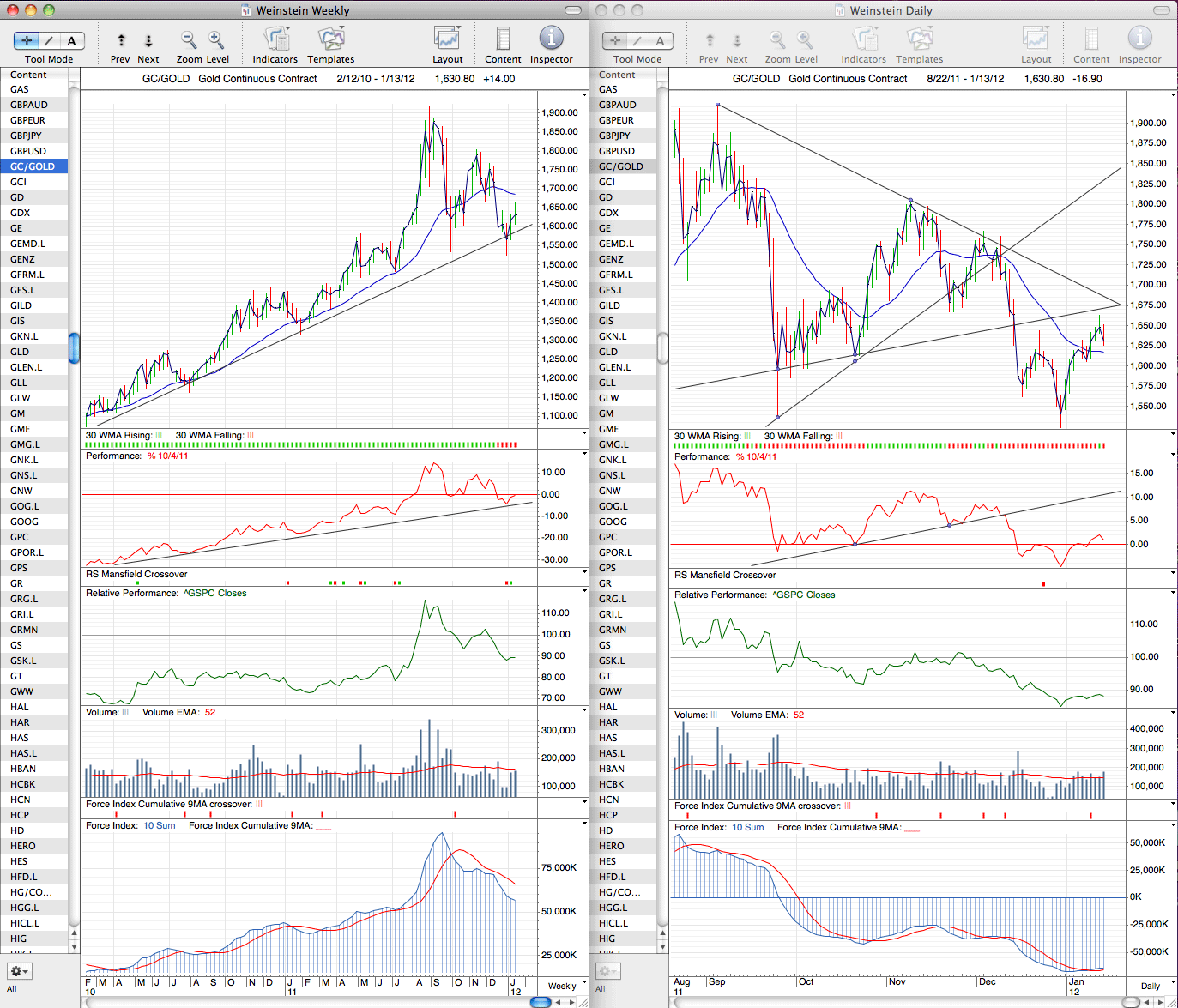Click scroll down arrow in Weekly sidebar

coord(74,946)
